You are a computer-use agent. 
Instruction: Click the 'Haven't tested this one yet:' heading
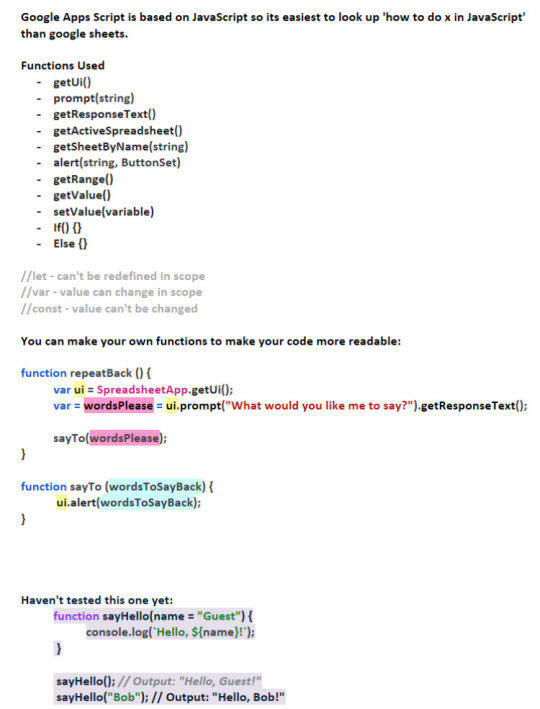click(x=97, y=600)
